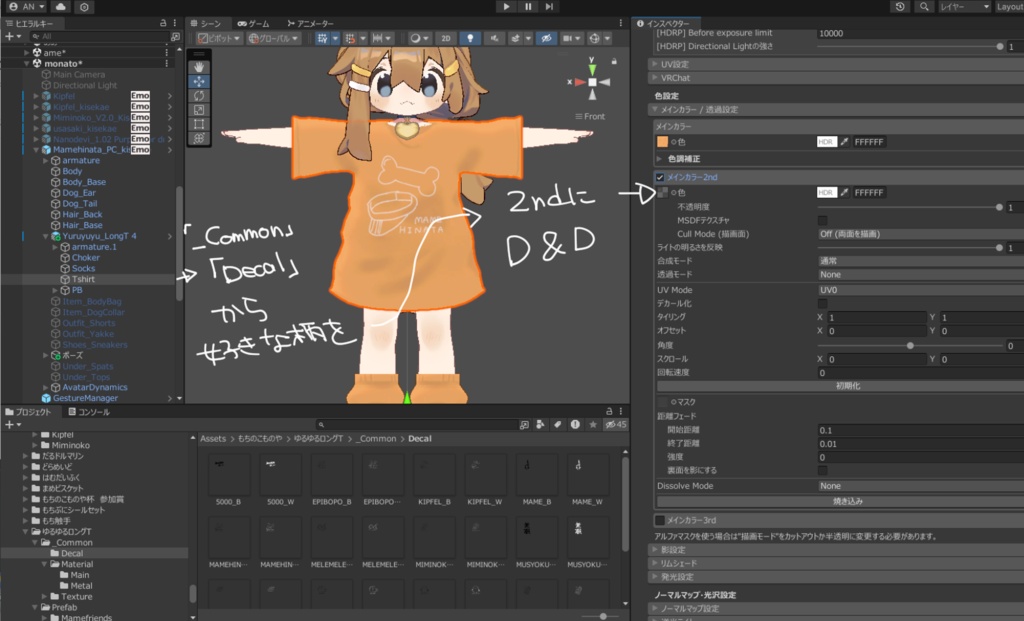Screen dimensions: 1024x621
Task: Click the eyedropper beside main color FFFFFF
Action: [844, 142]
